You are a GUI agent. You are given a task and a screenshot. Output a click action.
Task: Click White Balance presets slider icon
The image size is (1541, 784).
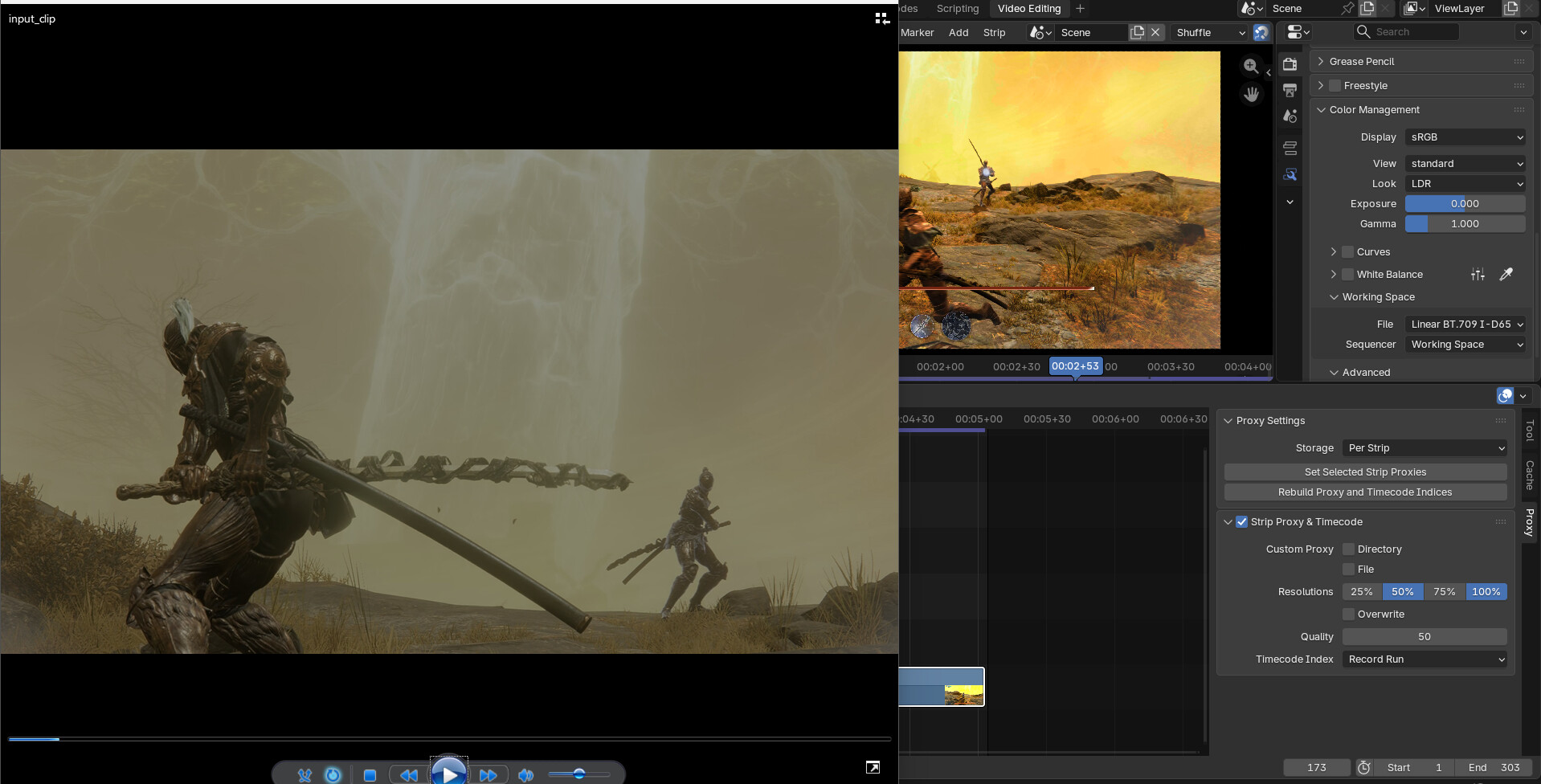pyautogui.click(x=1478, y=274)
